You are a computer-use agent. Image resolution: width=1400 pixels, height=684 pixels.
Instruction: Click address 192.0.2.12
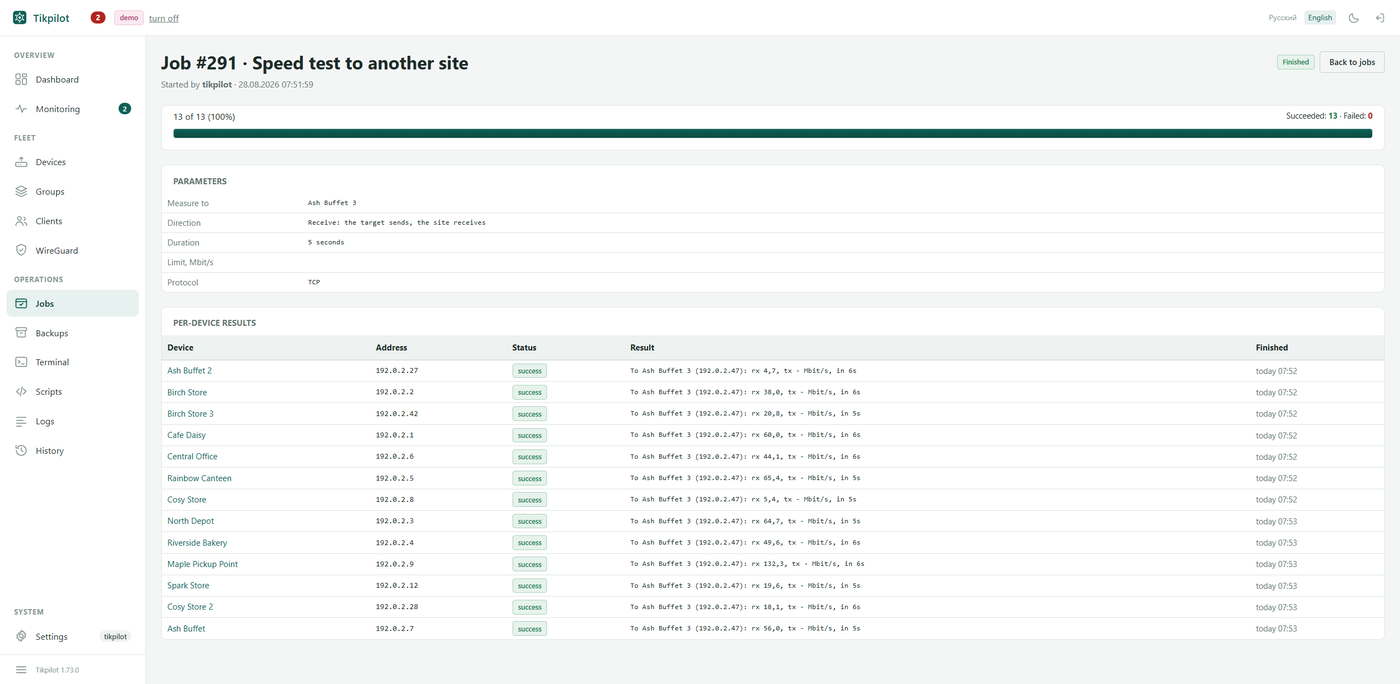[x=397, y=586]
